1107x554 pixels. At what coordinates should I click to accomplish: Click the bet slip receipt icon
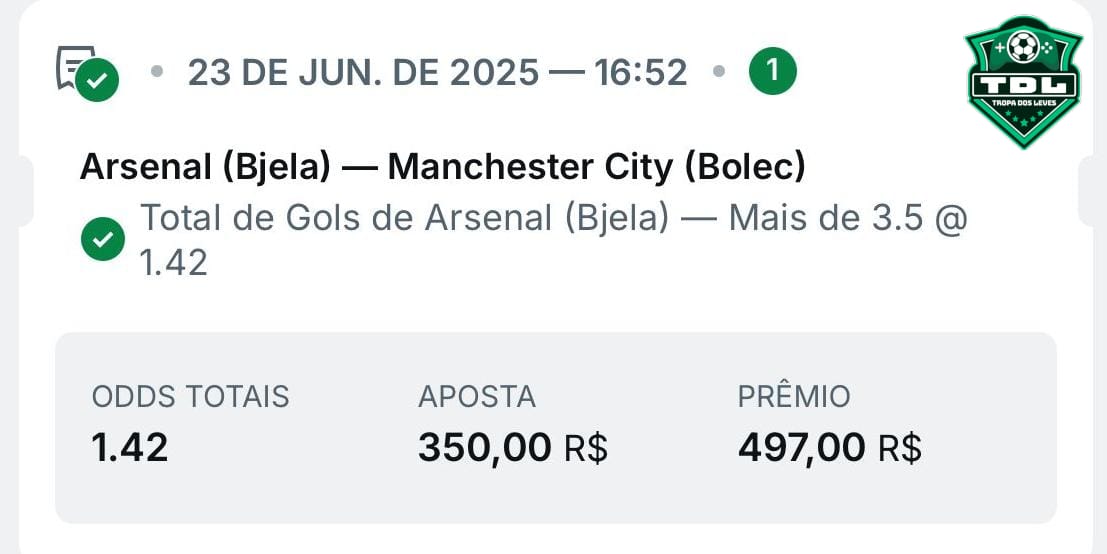(86, 73)
